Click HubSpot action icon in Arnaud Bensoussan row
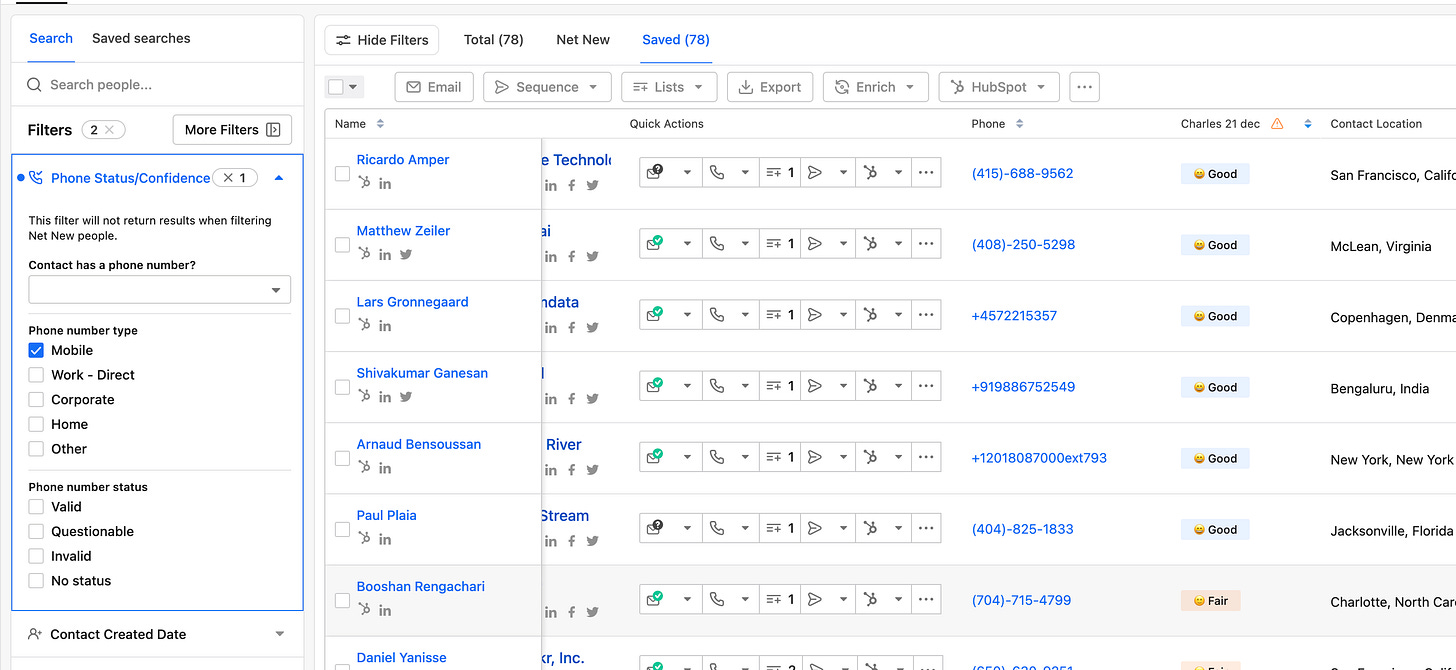Screen dimensions: 1456x670 [871, 457]
